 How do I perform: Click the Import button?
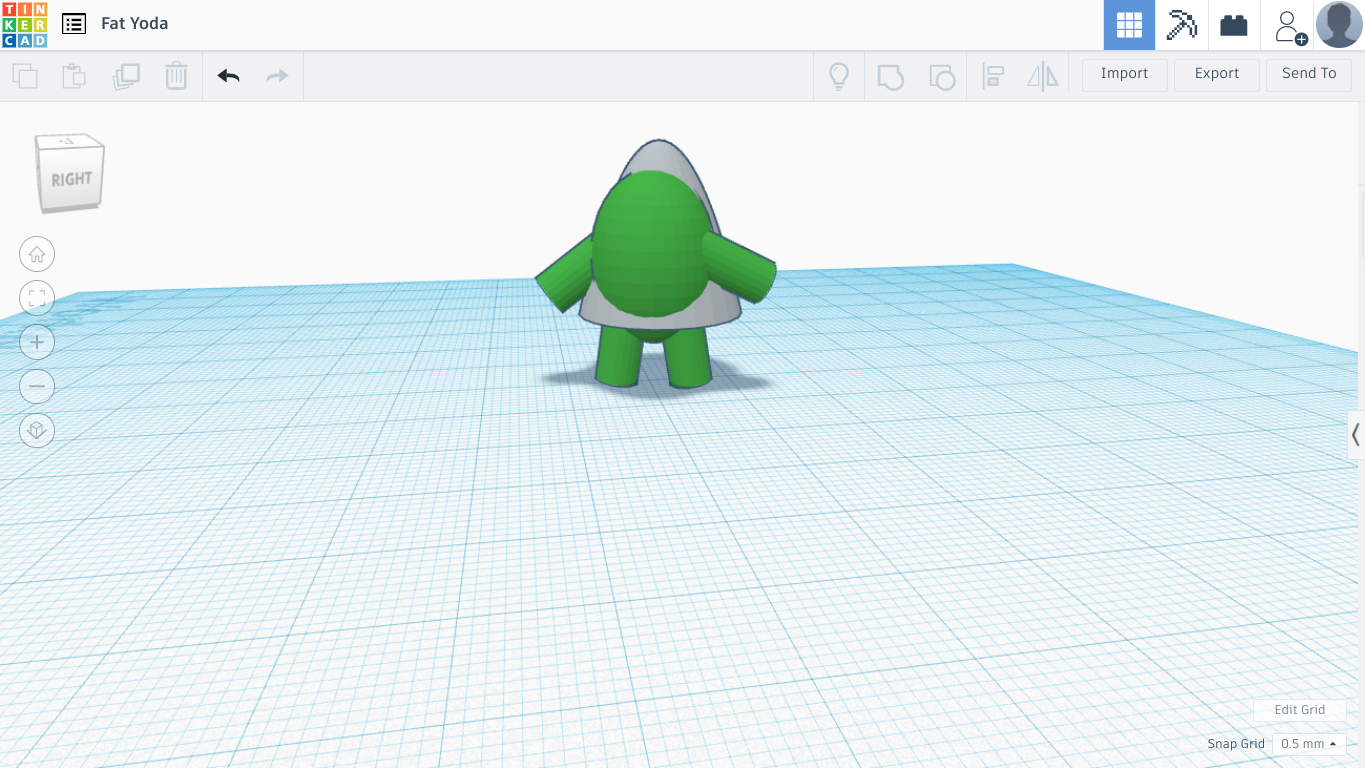(x=1125, y=74)
